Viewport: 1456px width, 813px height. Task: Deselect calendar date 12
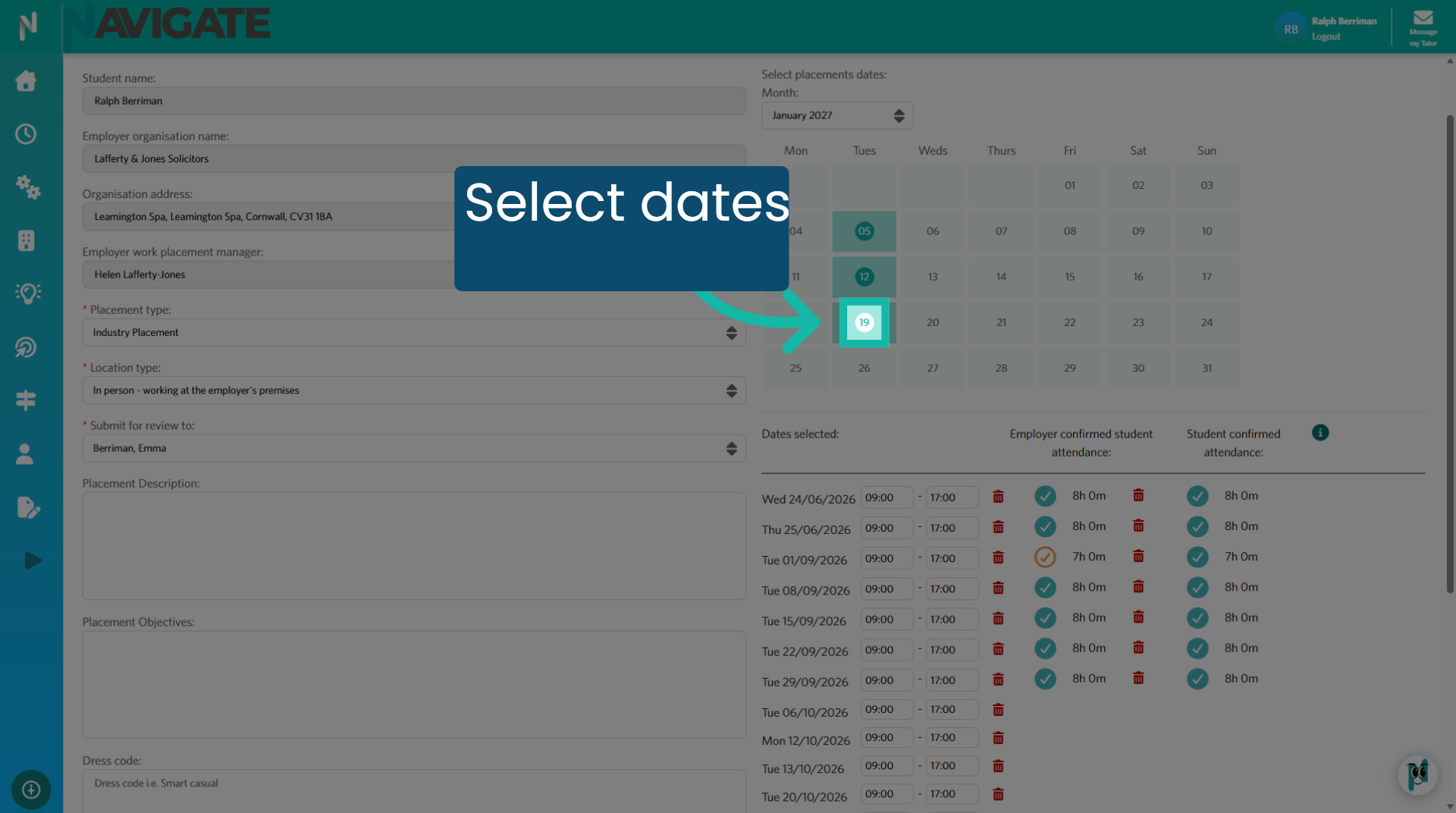(x=864, y=277)
